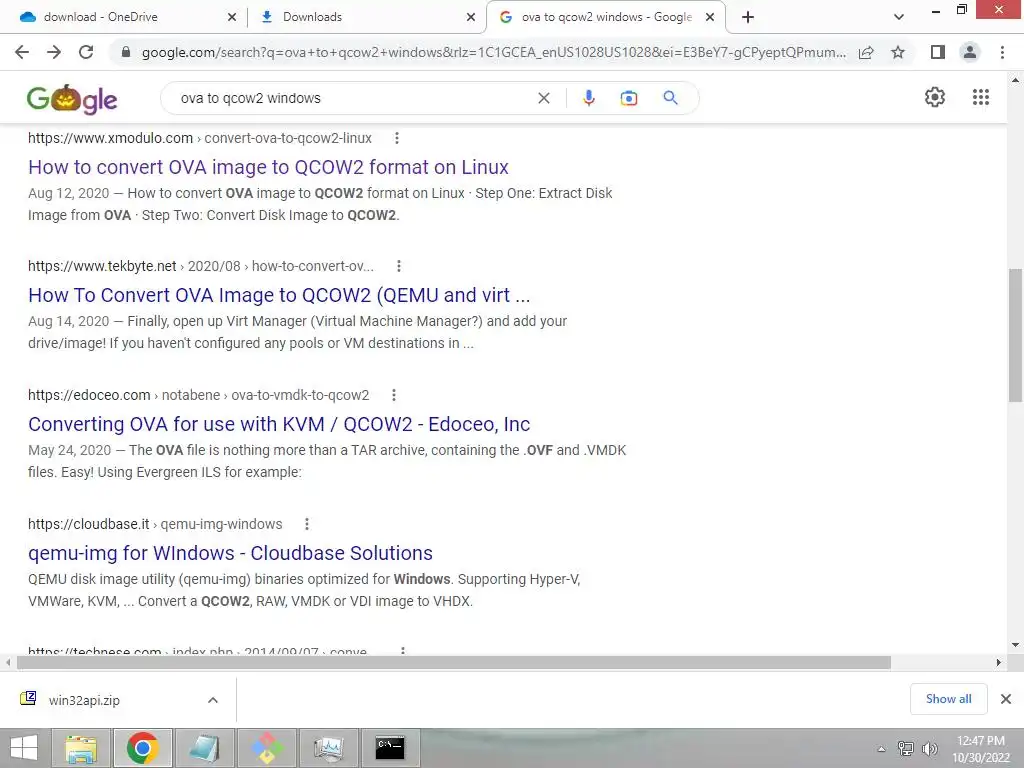This screenshot has height=768, width=1024.
Task: Go back to the previous page
Action: 22,52
